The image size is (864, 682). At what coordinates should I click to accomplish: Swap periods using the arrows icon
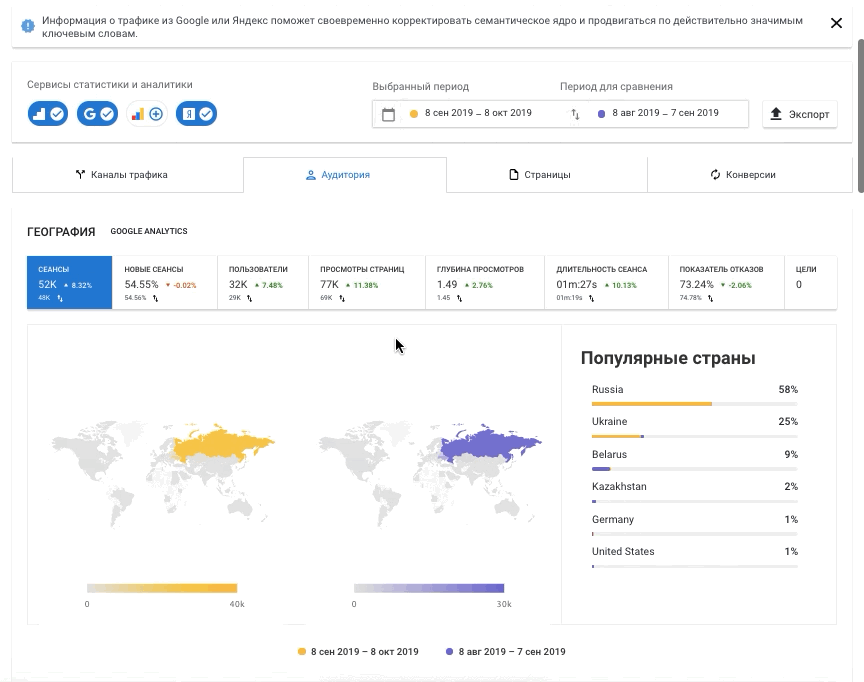click(x=575, y=114)
